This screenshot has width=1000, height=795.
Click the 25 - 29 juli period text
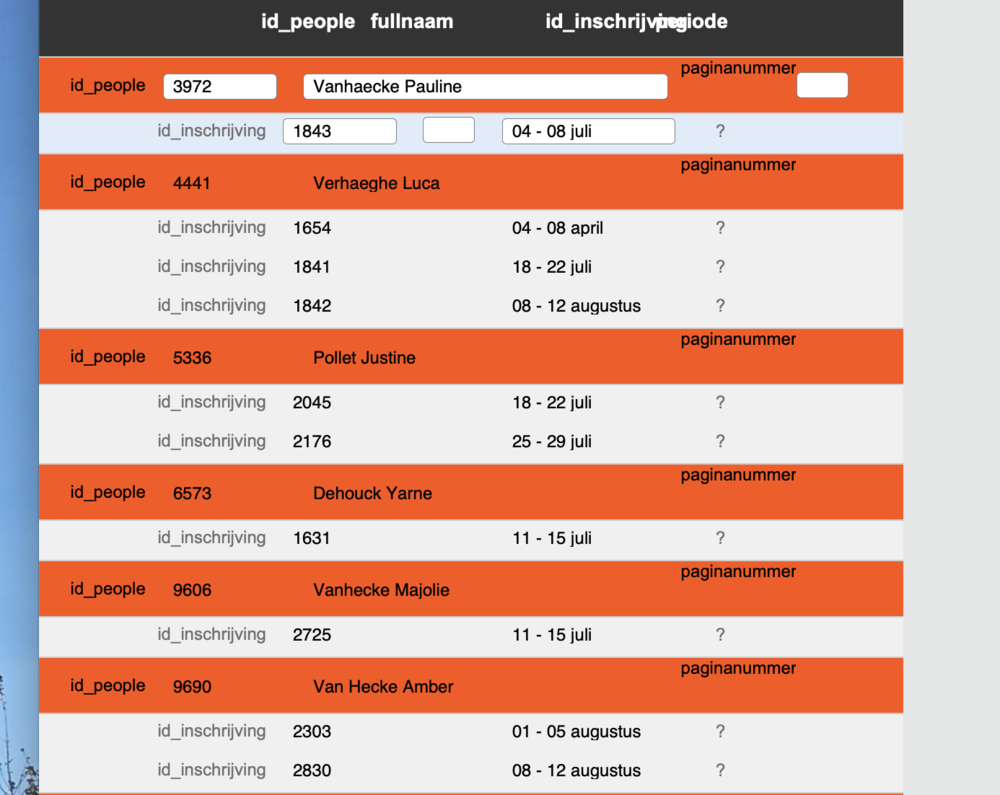(x=552, y=441)
